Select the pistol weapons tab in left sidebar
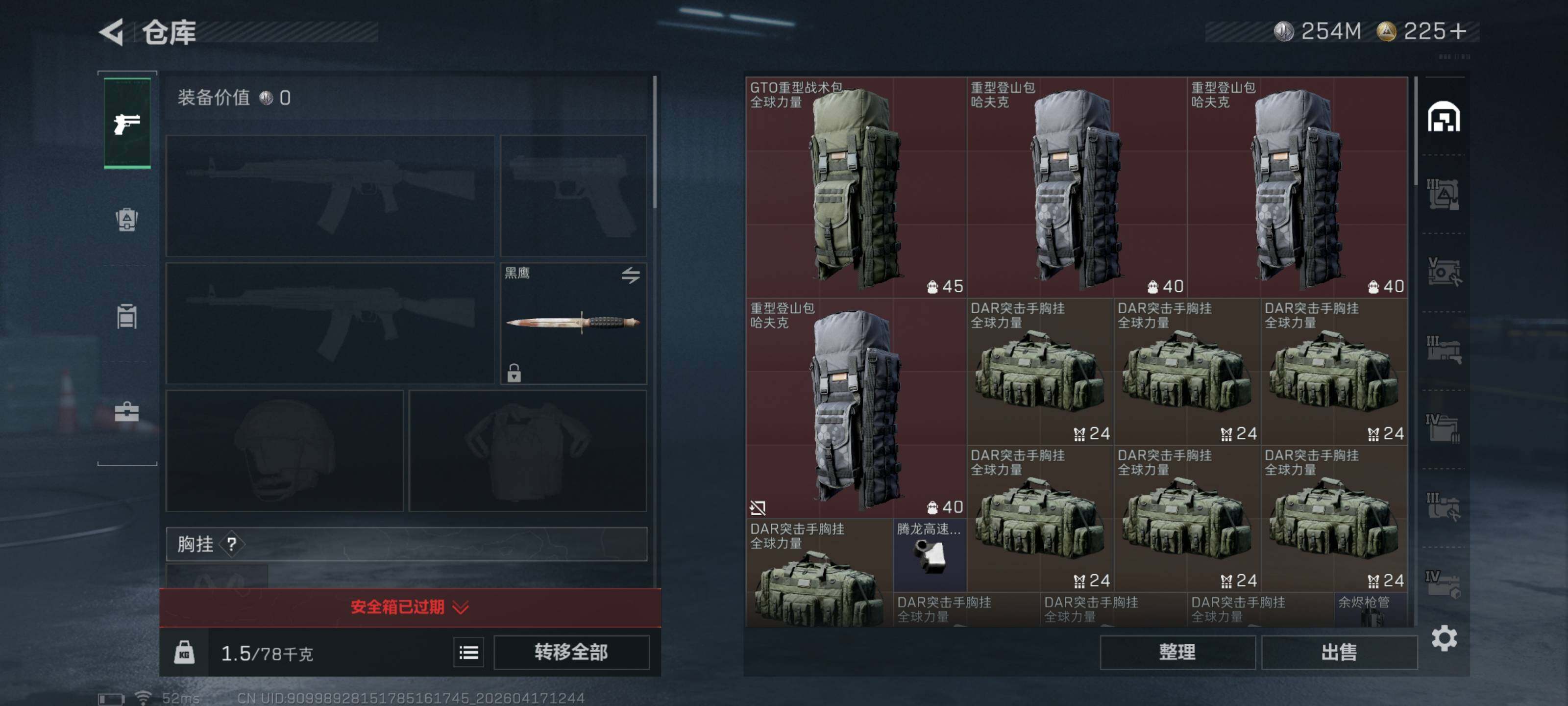1568x706 pixels. tap(127, 123)
